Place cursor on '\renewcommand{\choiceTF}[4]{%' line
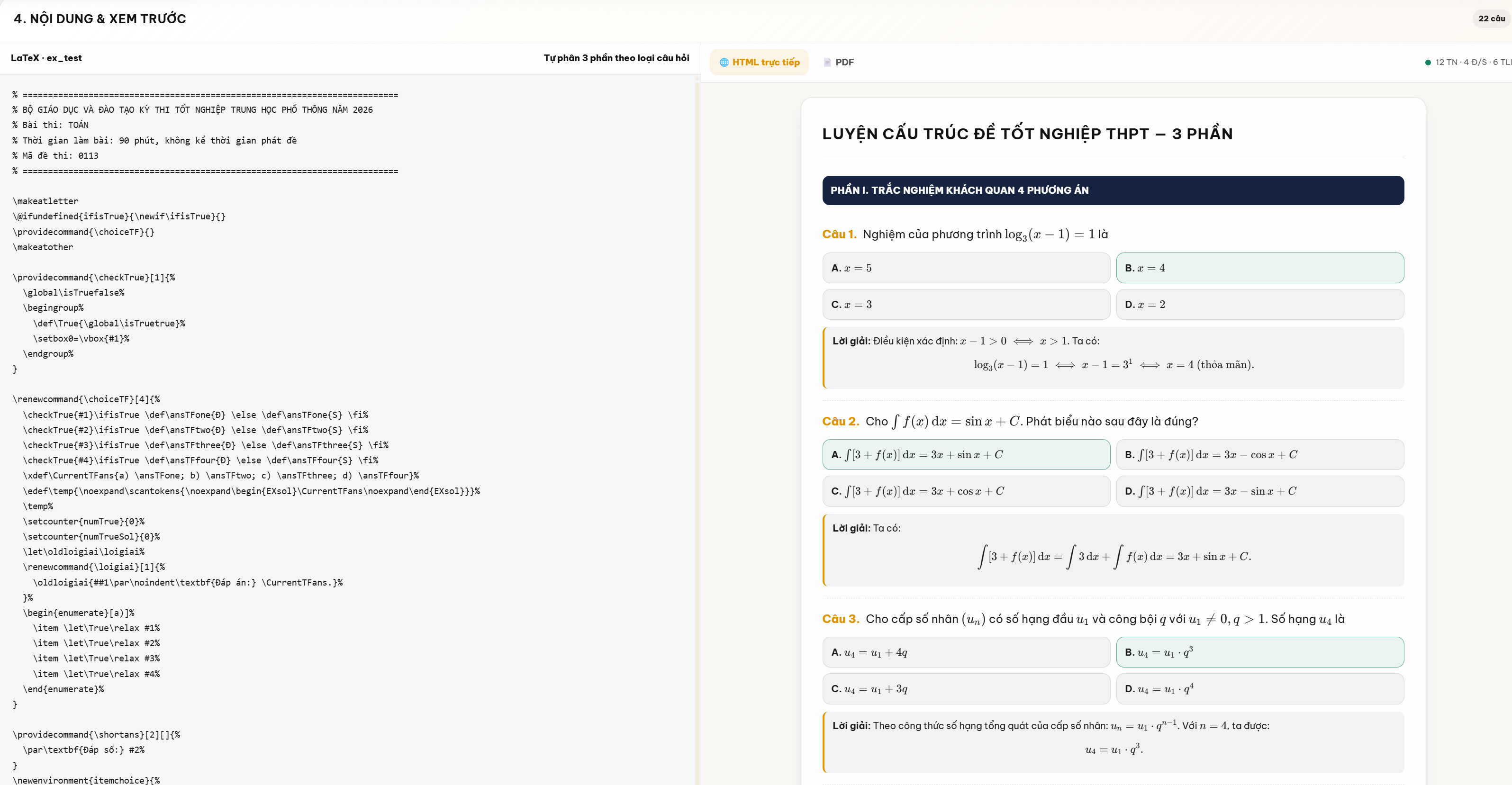The width and height of the screenshot is (1512, 785). click(x=86, y=399)
